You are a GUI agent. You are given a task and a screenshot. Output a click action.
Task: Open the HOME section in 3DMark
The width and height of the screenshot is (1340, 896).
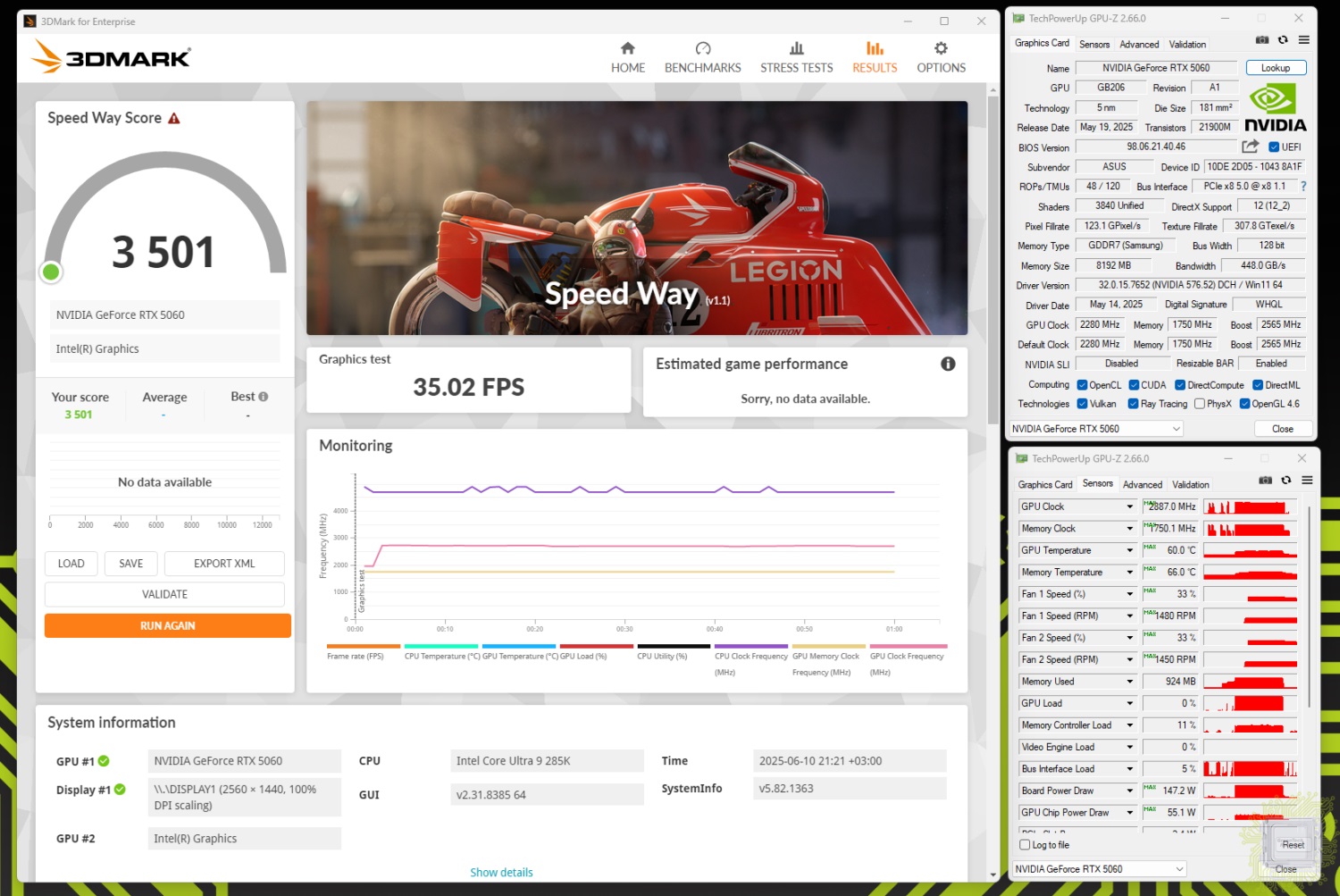(628, 57)
